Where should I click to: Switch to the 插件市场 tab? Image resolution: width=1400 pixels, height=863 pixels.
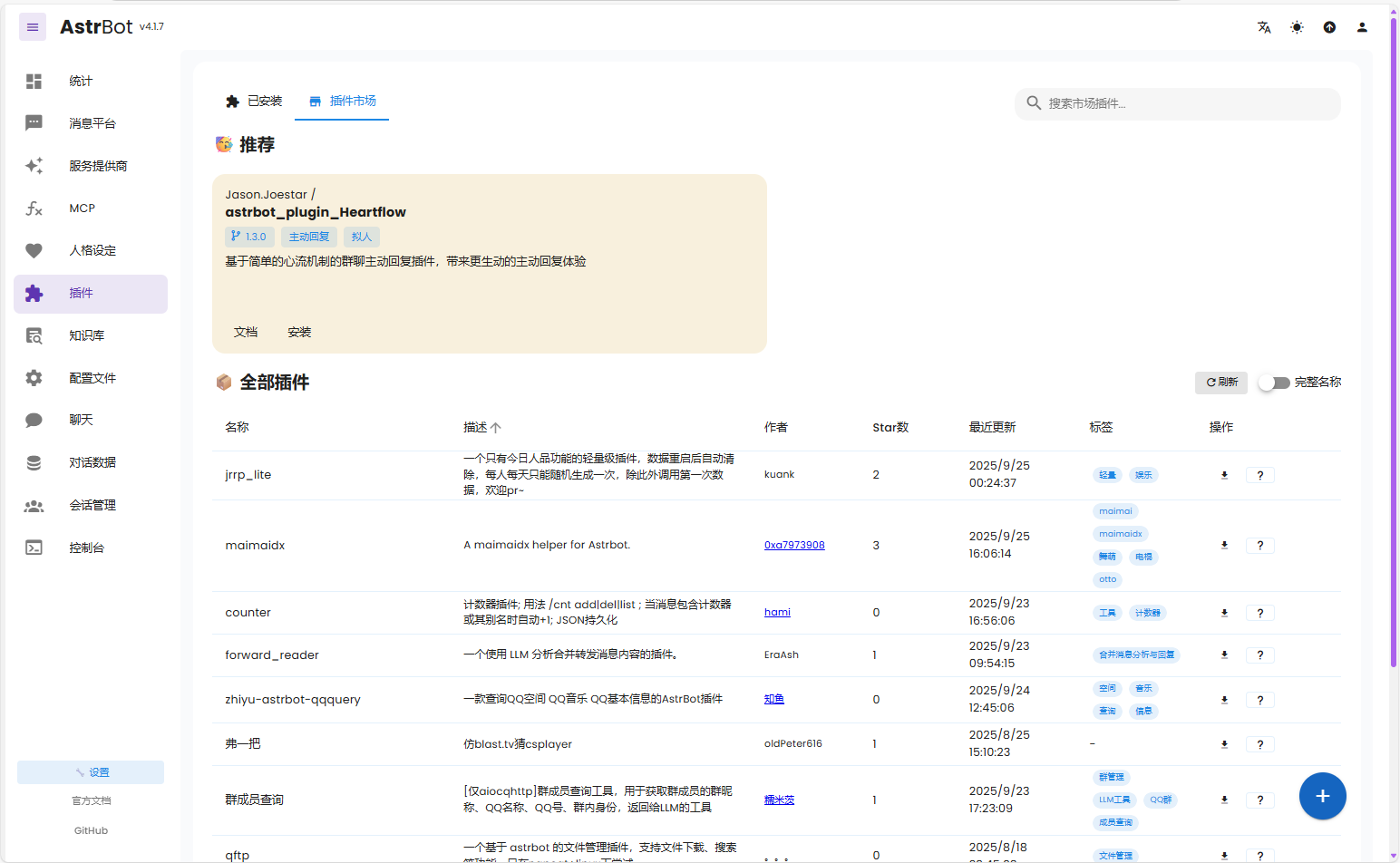click(x=342, y=102)
